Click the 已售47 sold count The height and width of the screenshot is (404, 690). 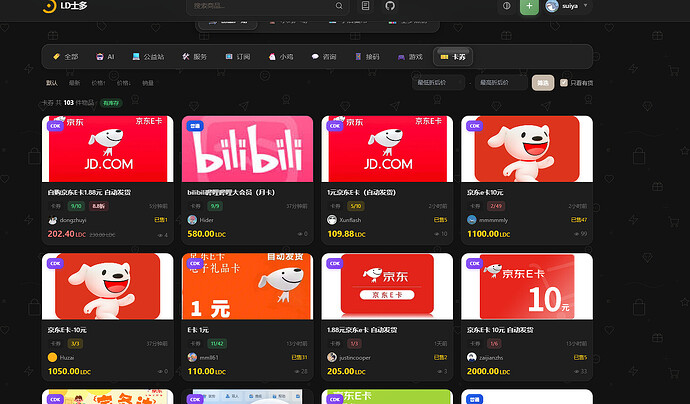point(579,220)
